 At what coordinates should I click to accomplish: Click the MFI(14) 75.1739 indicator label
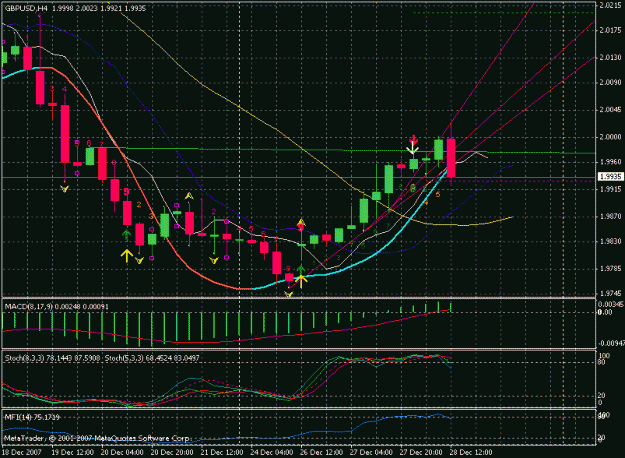32,417
